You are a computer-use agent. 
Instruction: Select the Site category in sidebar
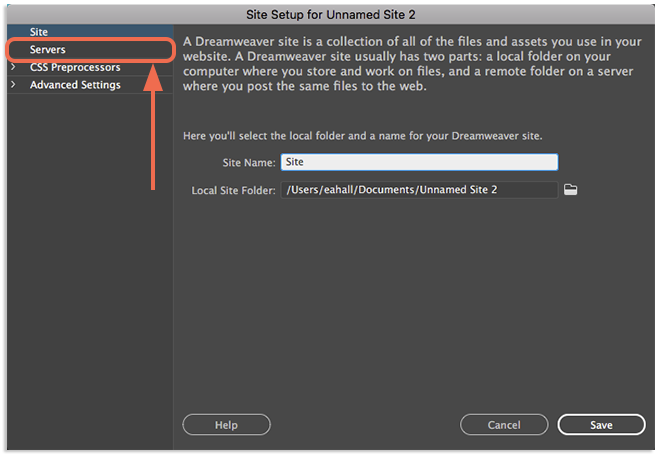click(x=90, y=32)
